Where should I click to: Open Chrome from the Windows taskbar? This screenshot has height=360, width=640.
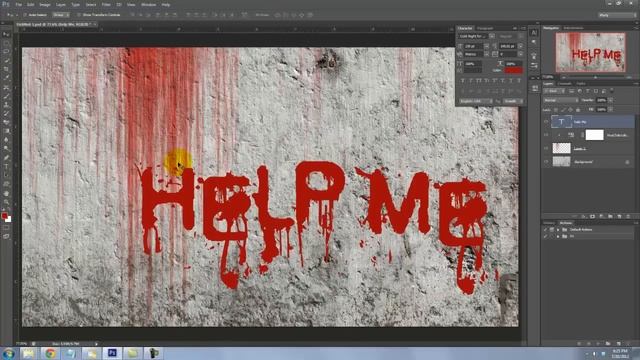[50, 353]
